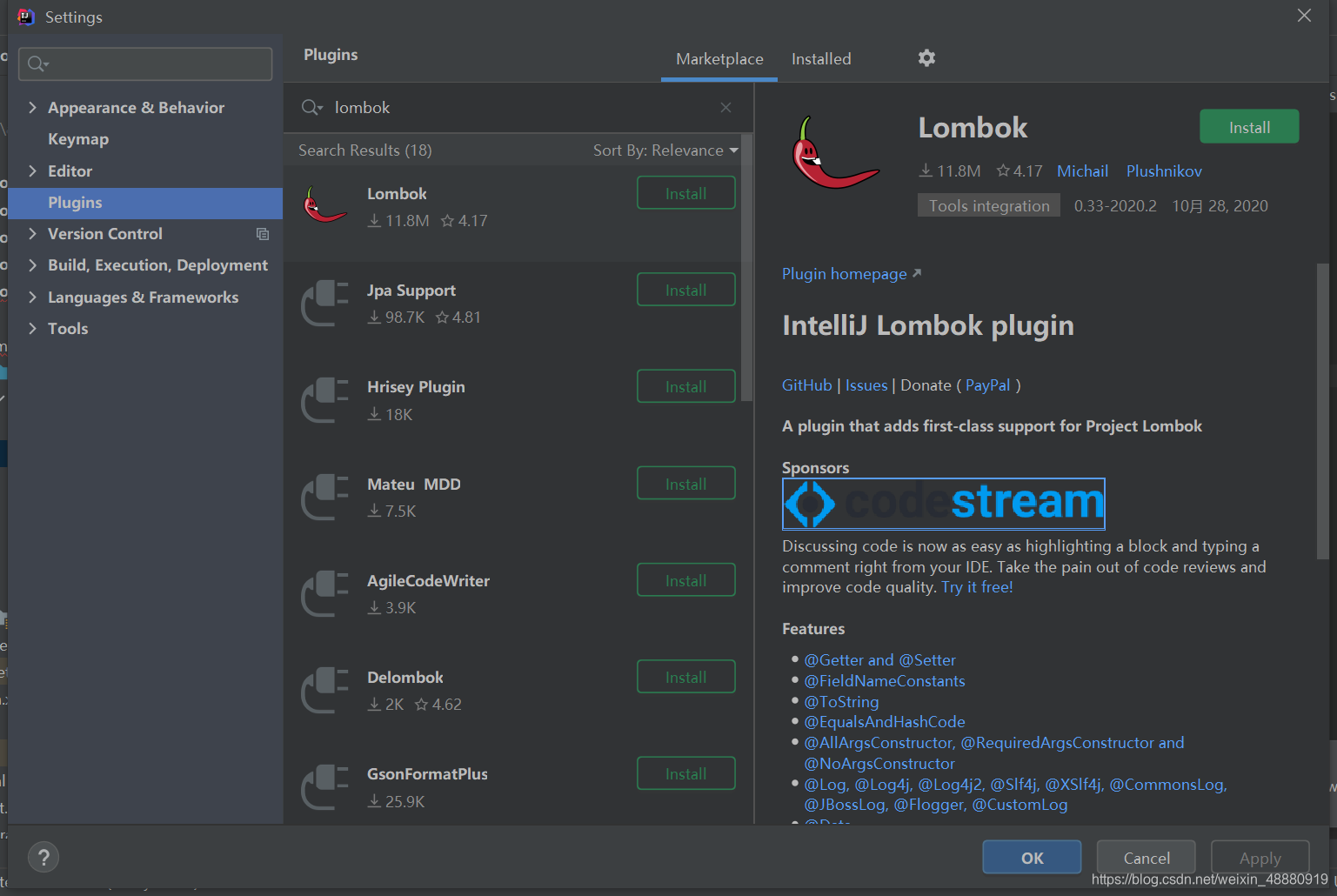This screenshot has width=1337, height=896.
Task: Expand Languages & Frameworks section
Action: (x=32, y=297)
